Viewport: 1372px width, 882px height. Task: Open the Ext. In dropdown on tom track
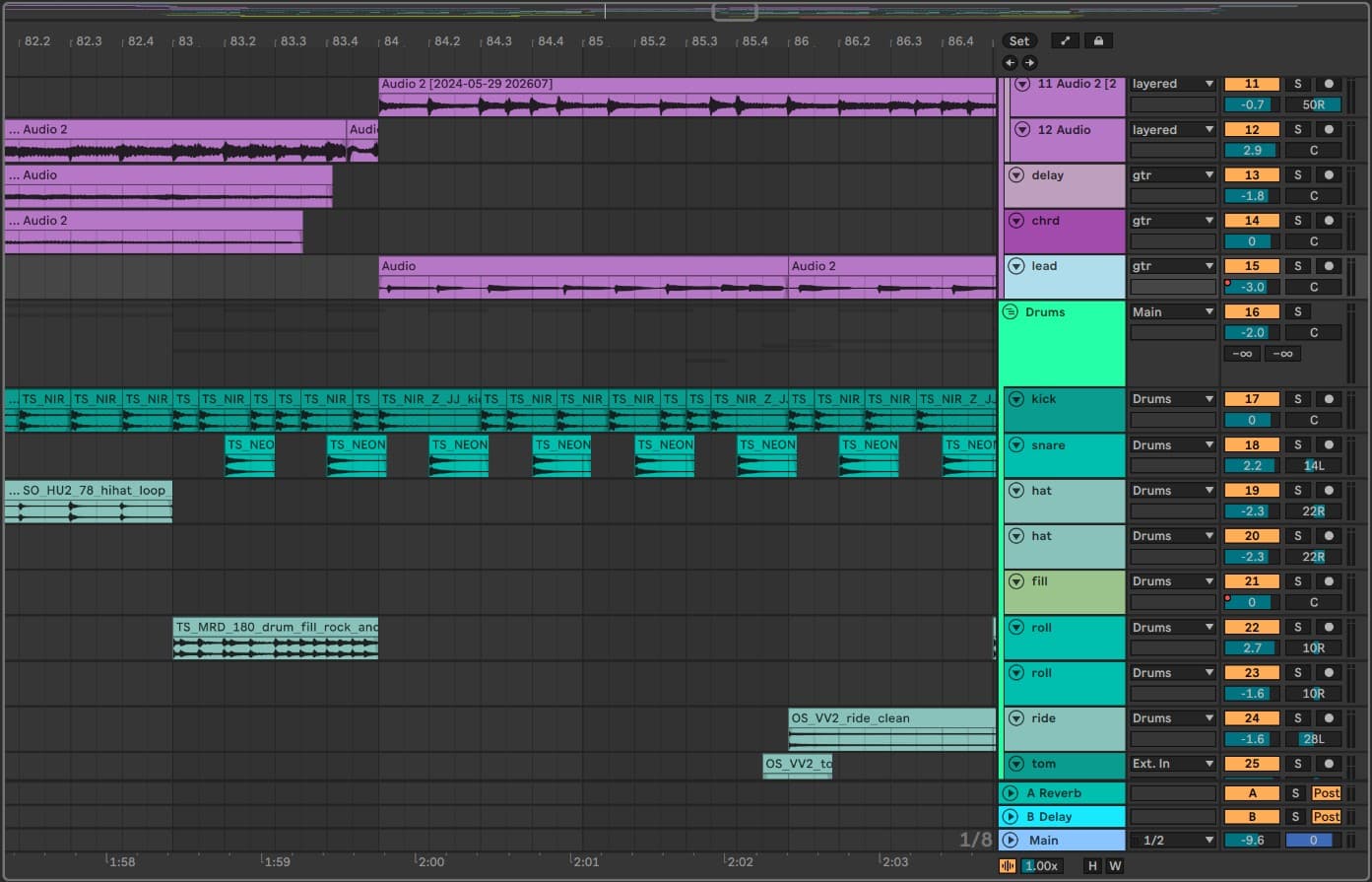[x=1172, y=763]
